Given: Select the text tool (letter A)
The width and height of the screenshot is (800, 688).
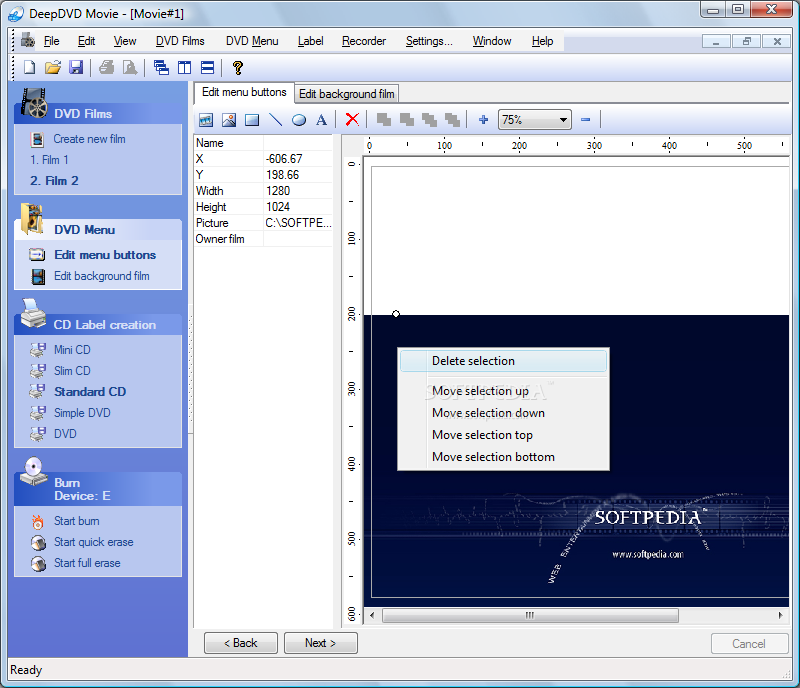Looking at the screenshot, I should pos(321,120).
